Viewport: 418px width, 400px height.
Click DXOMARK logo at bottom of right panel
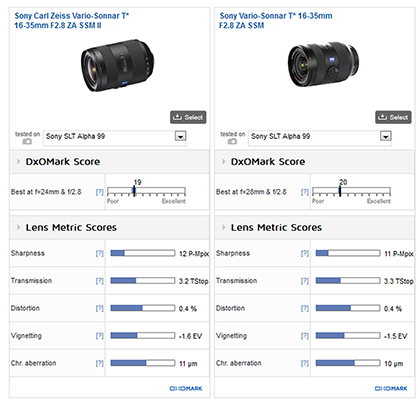pyautogui.click(x=391, y=388)
